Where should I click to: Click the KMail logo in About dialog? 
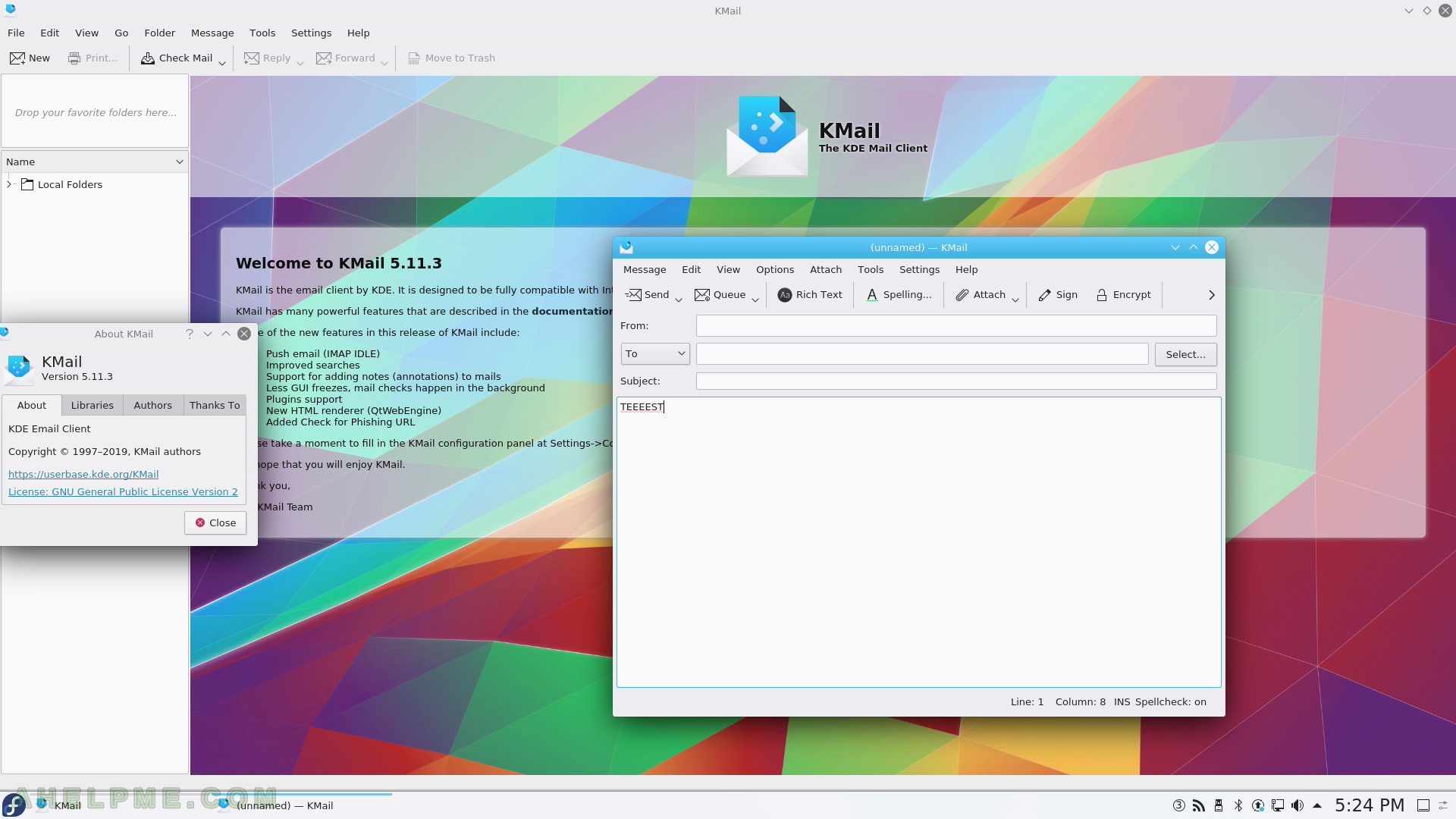point(19,369)
